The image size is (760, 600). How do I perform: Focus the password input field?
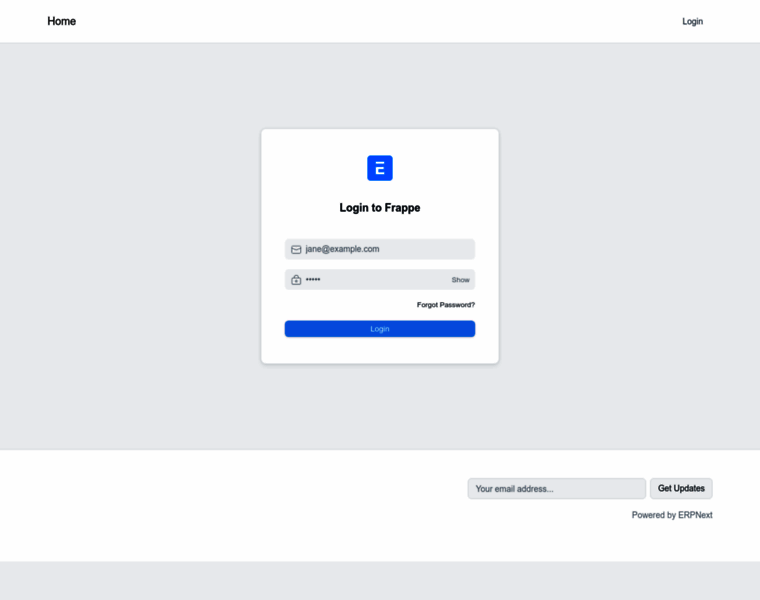coord(380,280)
